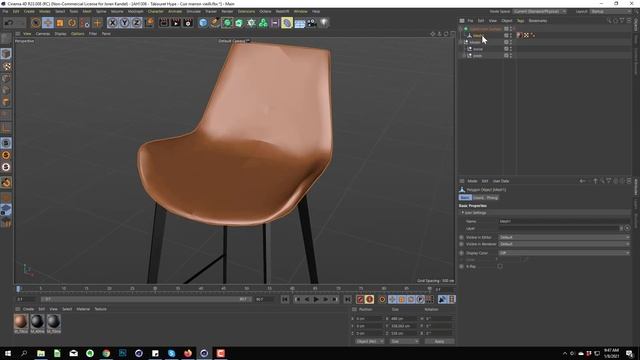Open the viewport Display menu
The image size is (640, 360).
[x=60, y=34]
